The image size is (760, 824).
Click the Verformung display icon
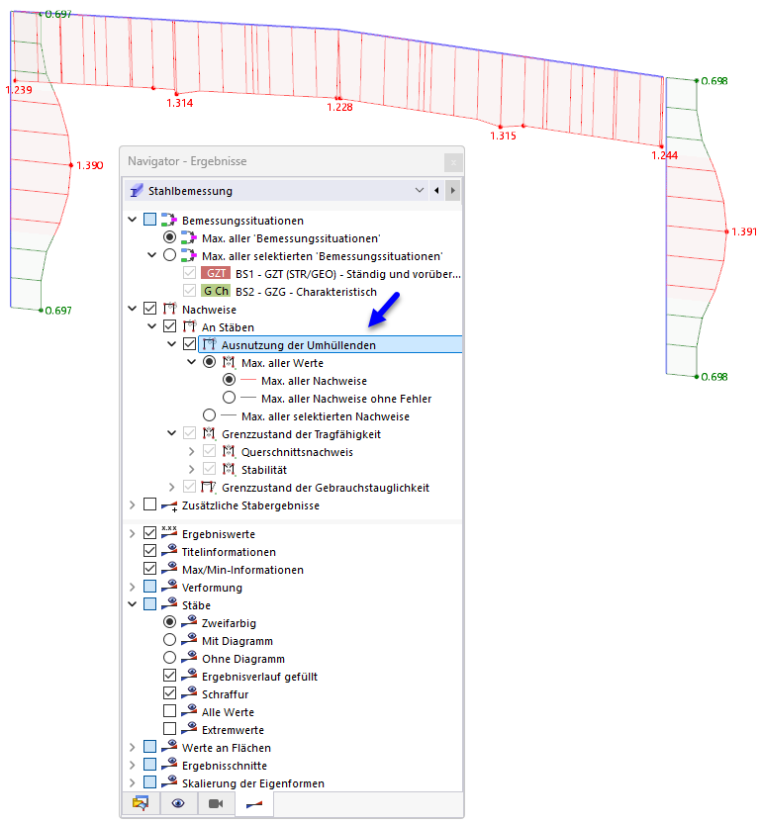click(169, 586)
